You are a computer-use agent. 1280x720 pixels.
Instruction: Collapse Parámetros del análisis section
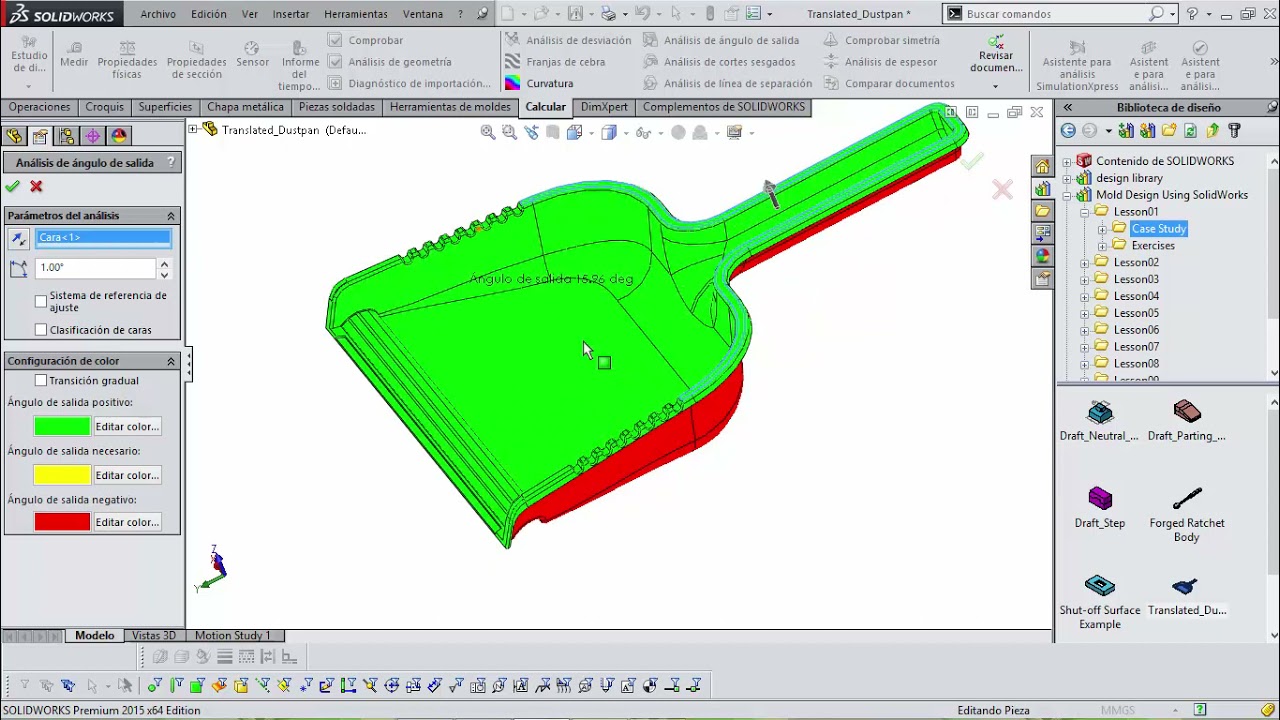[x=170, y=216]
